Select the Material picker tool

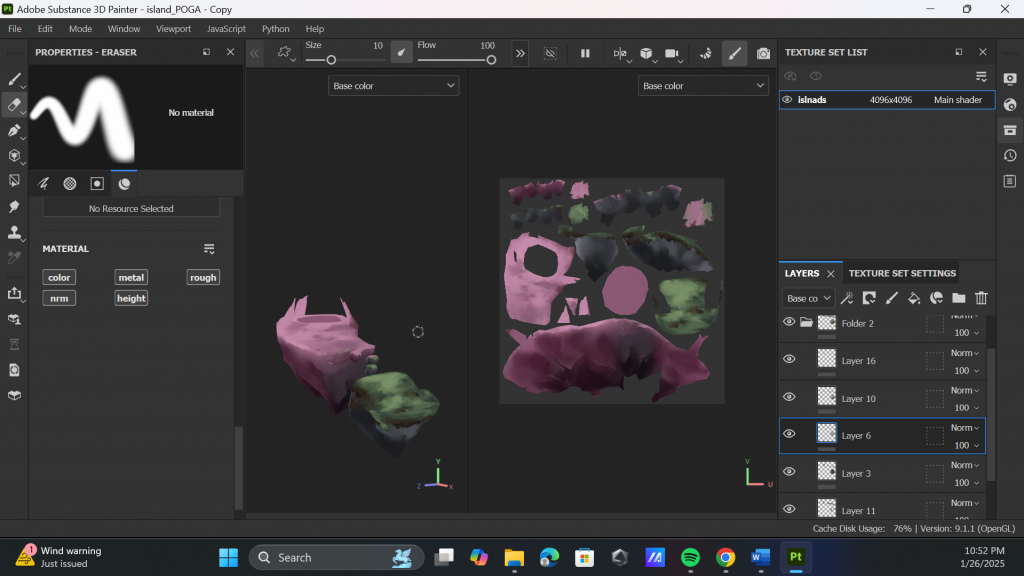click(x=14, y=258)
